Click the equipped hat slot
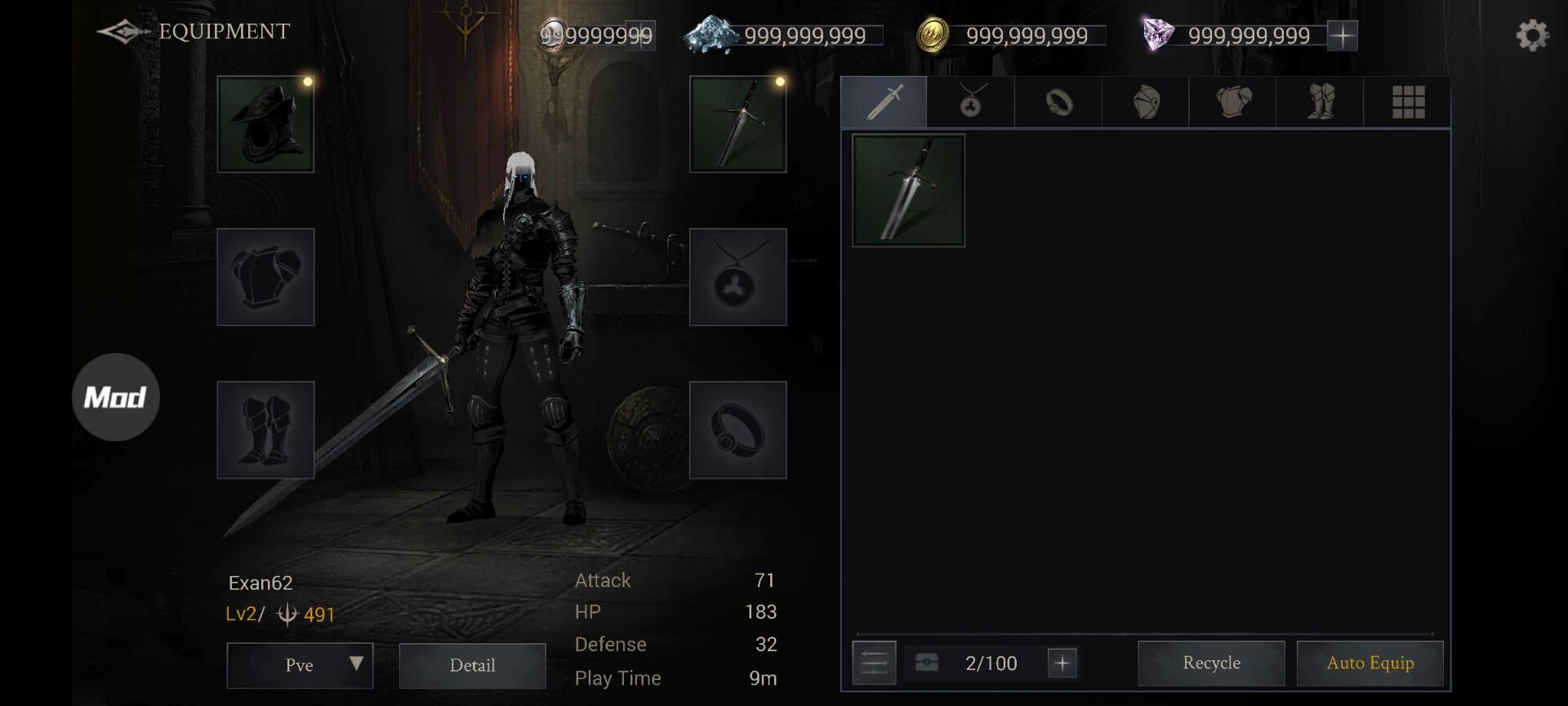The height and width of the screenshot is (706, 1568). (x=265, y=124)
